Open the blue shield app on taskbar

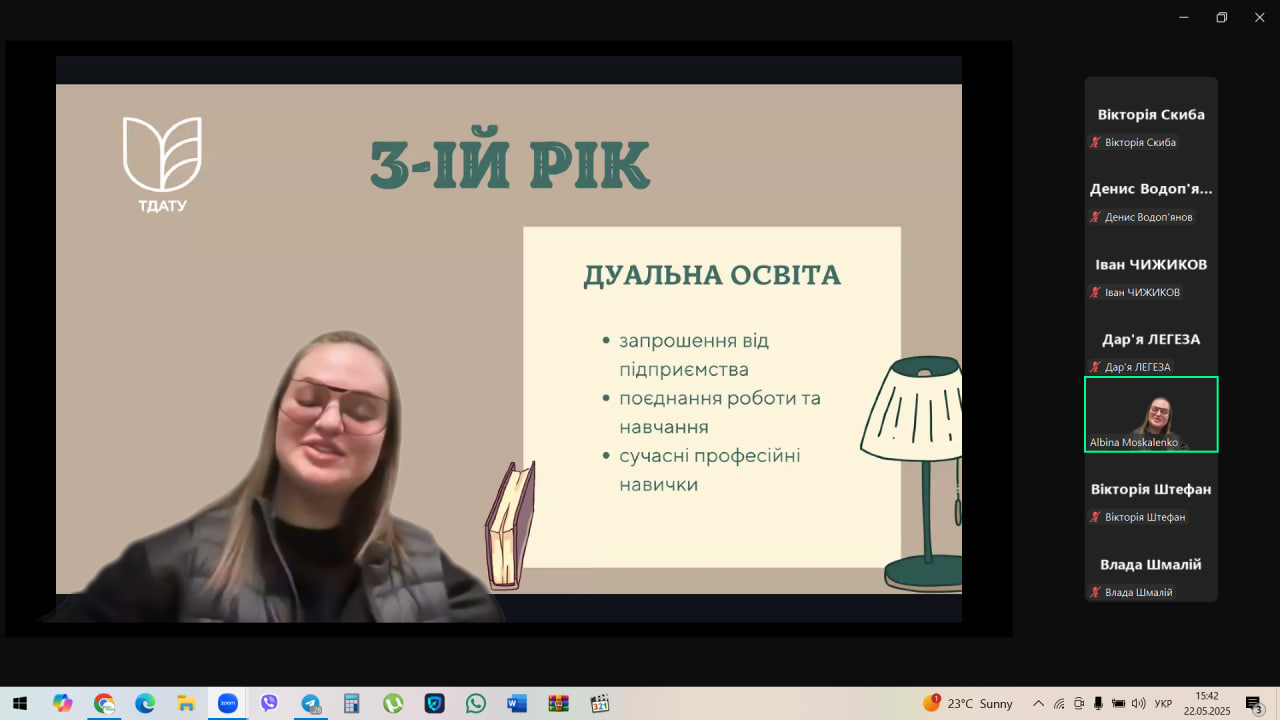click(x=434, y=703)
